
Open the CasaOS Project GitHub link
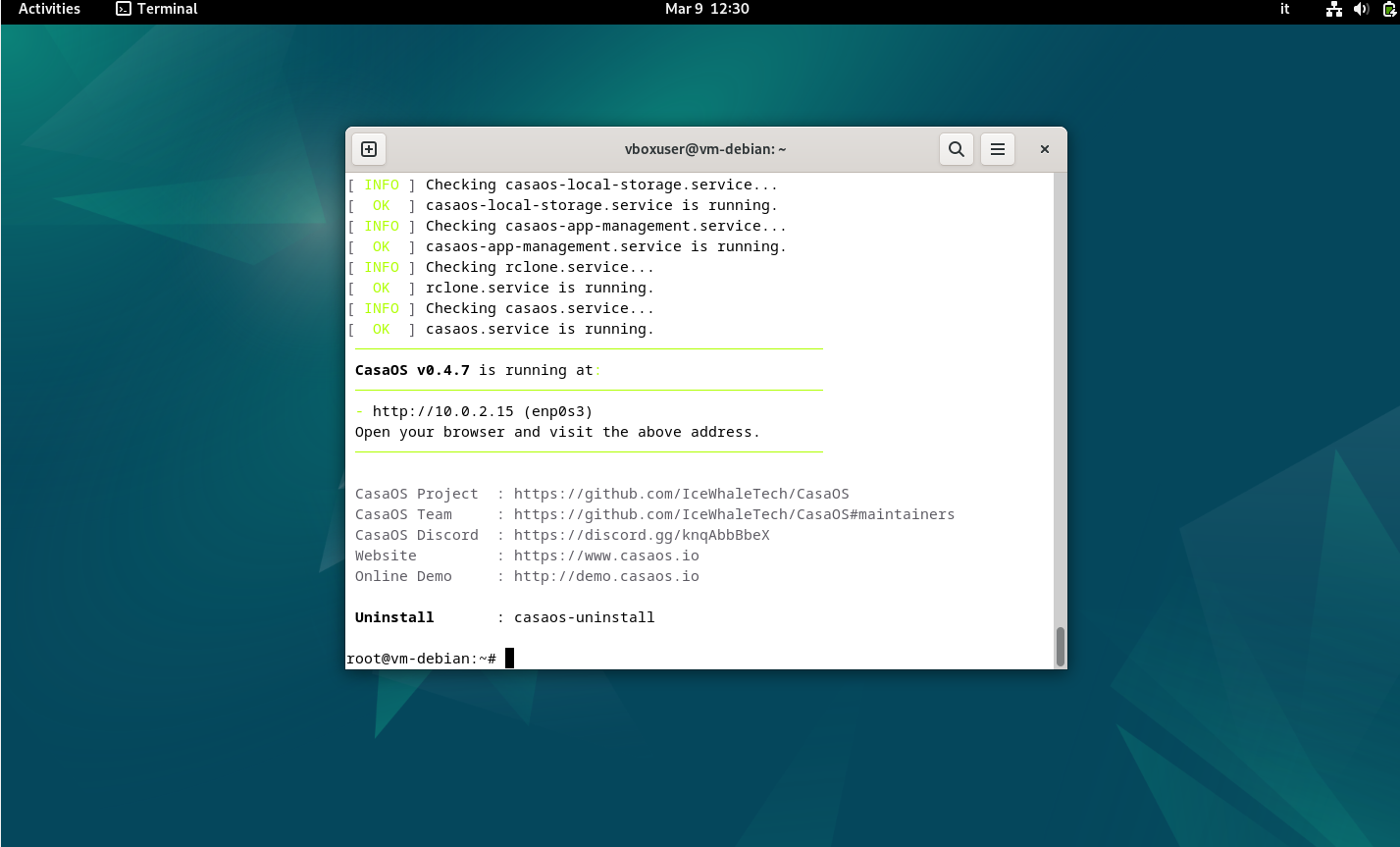(x=682, y=494)
